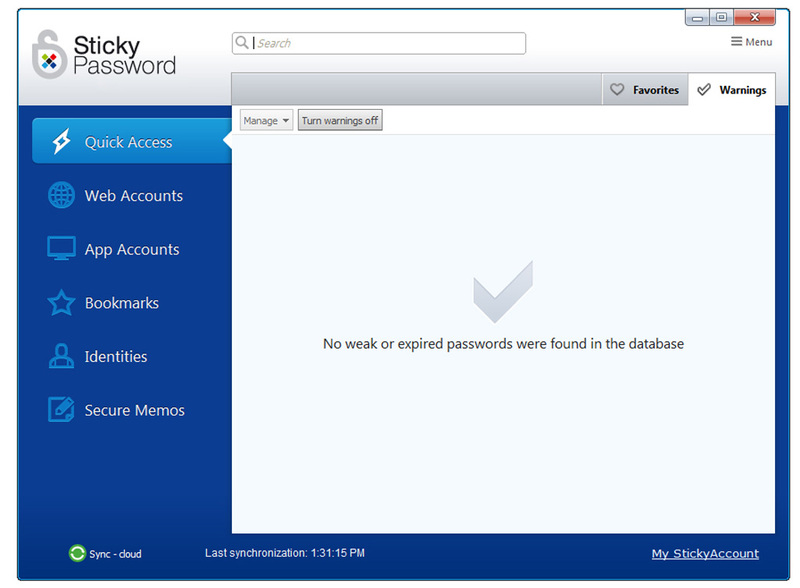Image resolution: width=800 pixels, height=588 pixels.
Task: Select the Quick Access section
Action: [x=132, y=141]
